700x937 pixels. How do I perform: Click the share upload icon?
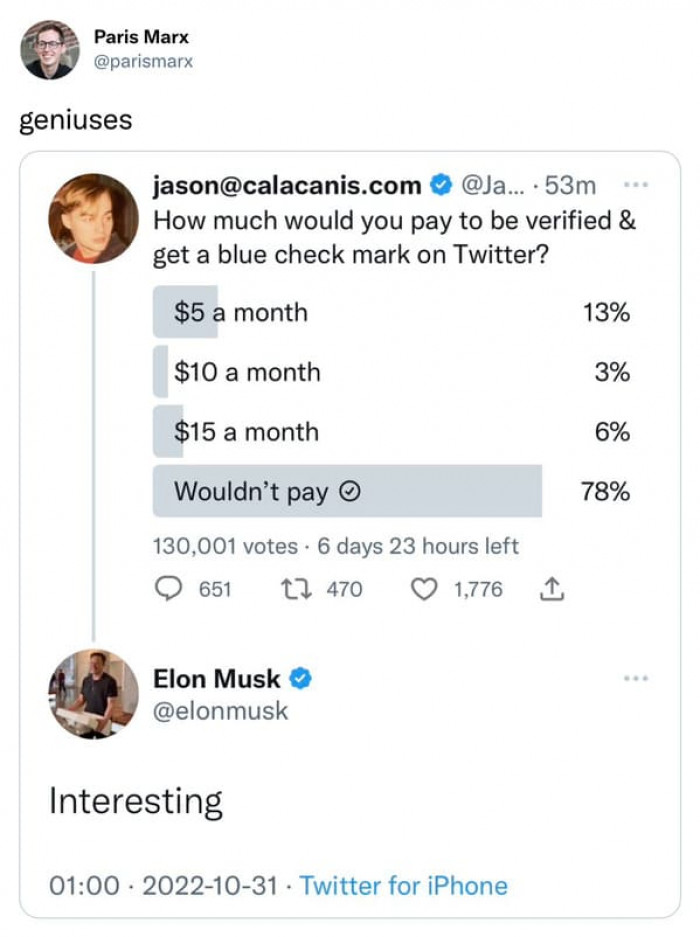[552, 590]
